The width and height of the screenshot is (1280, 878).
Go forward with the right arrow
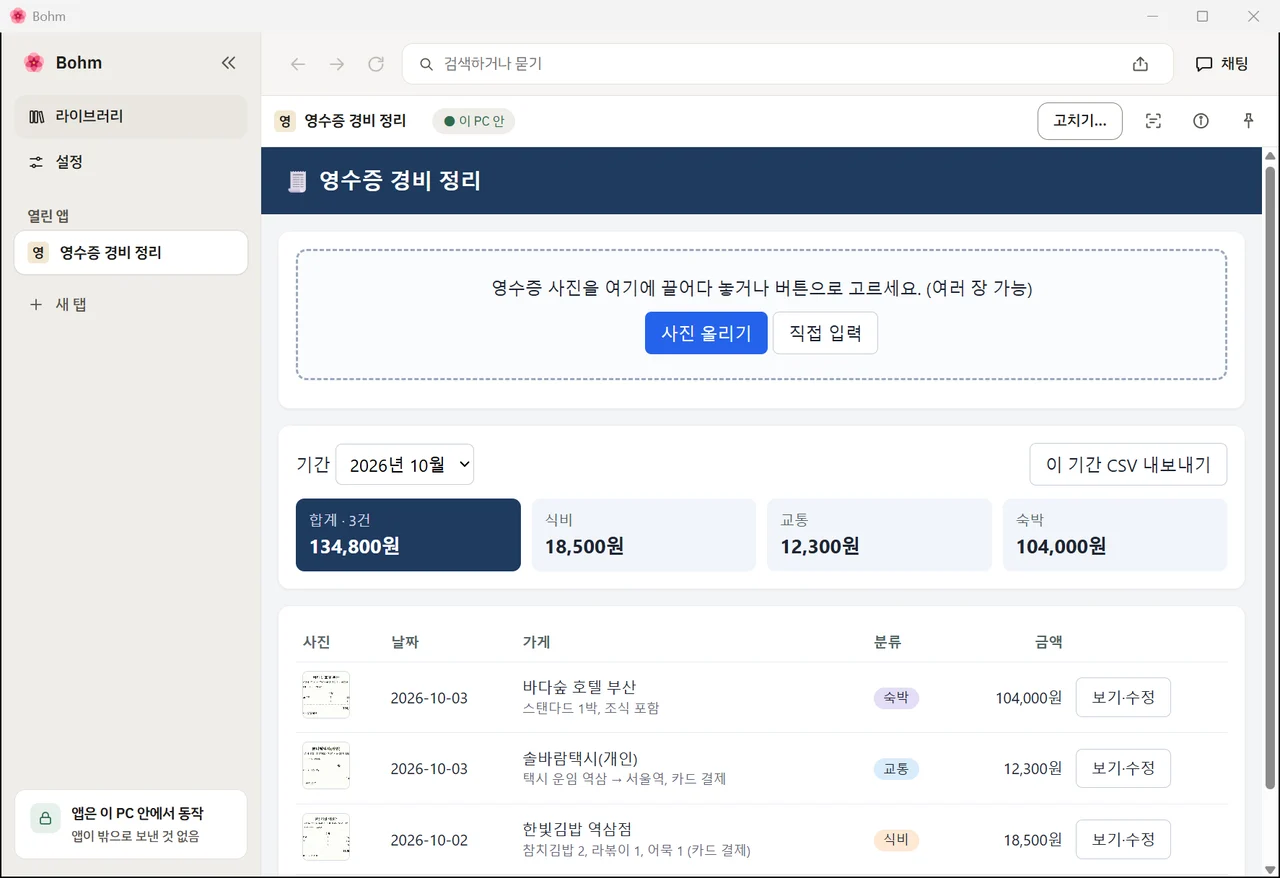[337, 64]
